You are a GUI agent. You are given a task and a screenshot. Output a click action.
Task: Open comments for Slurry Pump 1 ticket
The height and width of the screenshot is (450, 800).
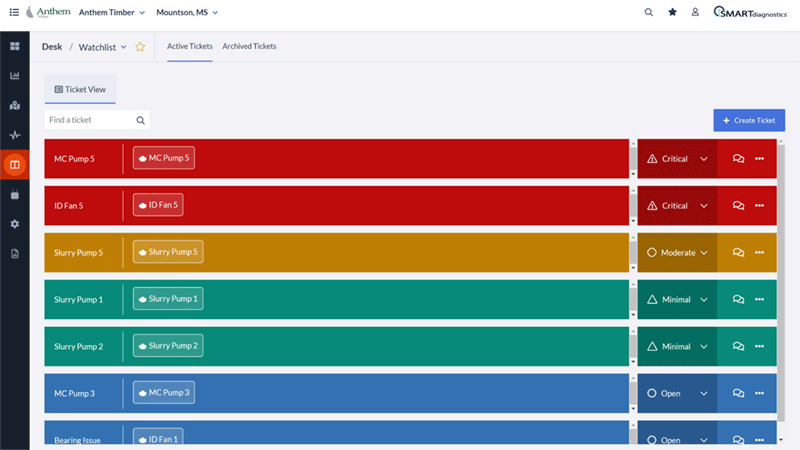[x=738, y=299]
